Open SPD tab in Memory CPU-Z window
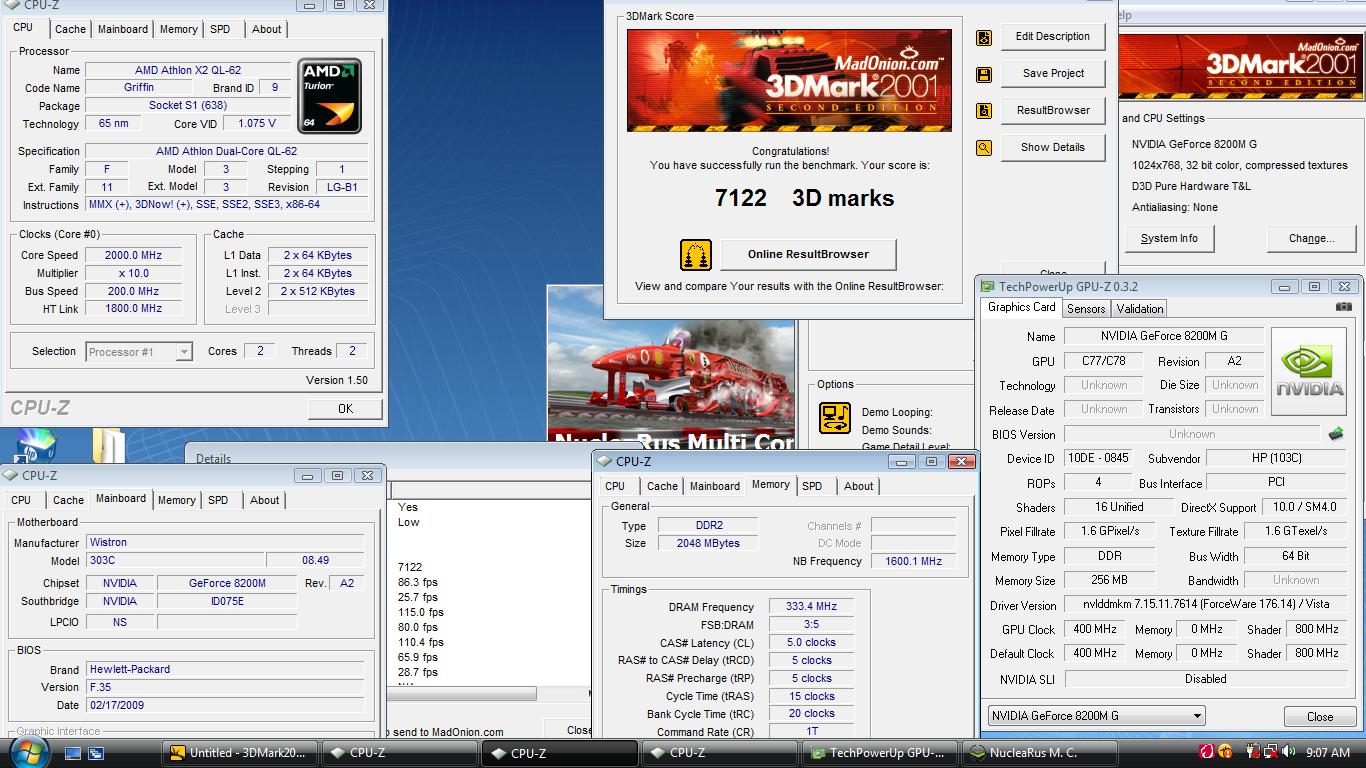 pyautogui.click(x=813, y=486)
